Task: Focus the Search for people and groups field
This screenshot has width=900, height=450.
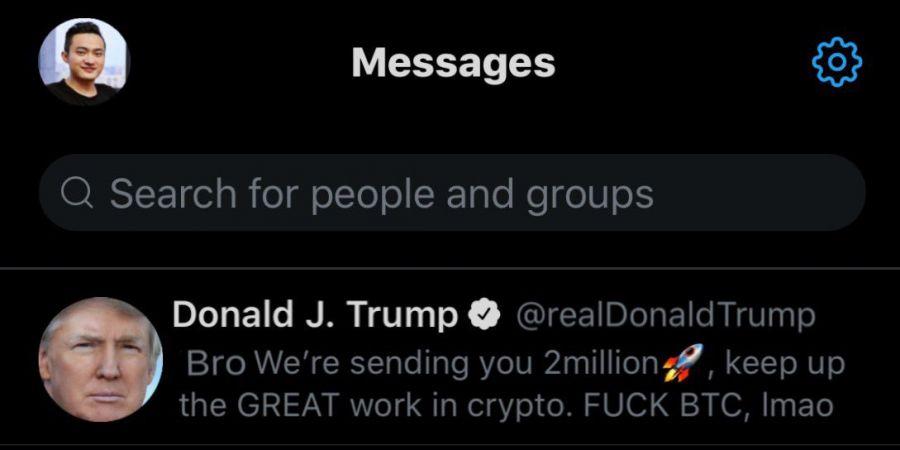Action: coord(452,193)
